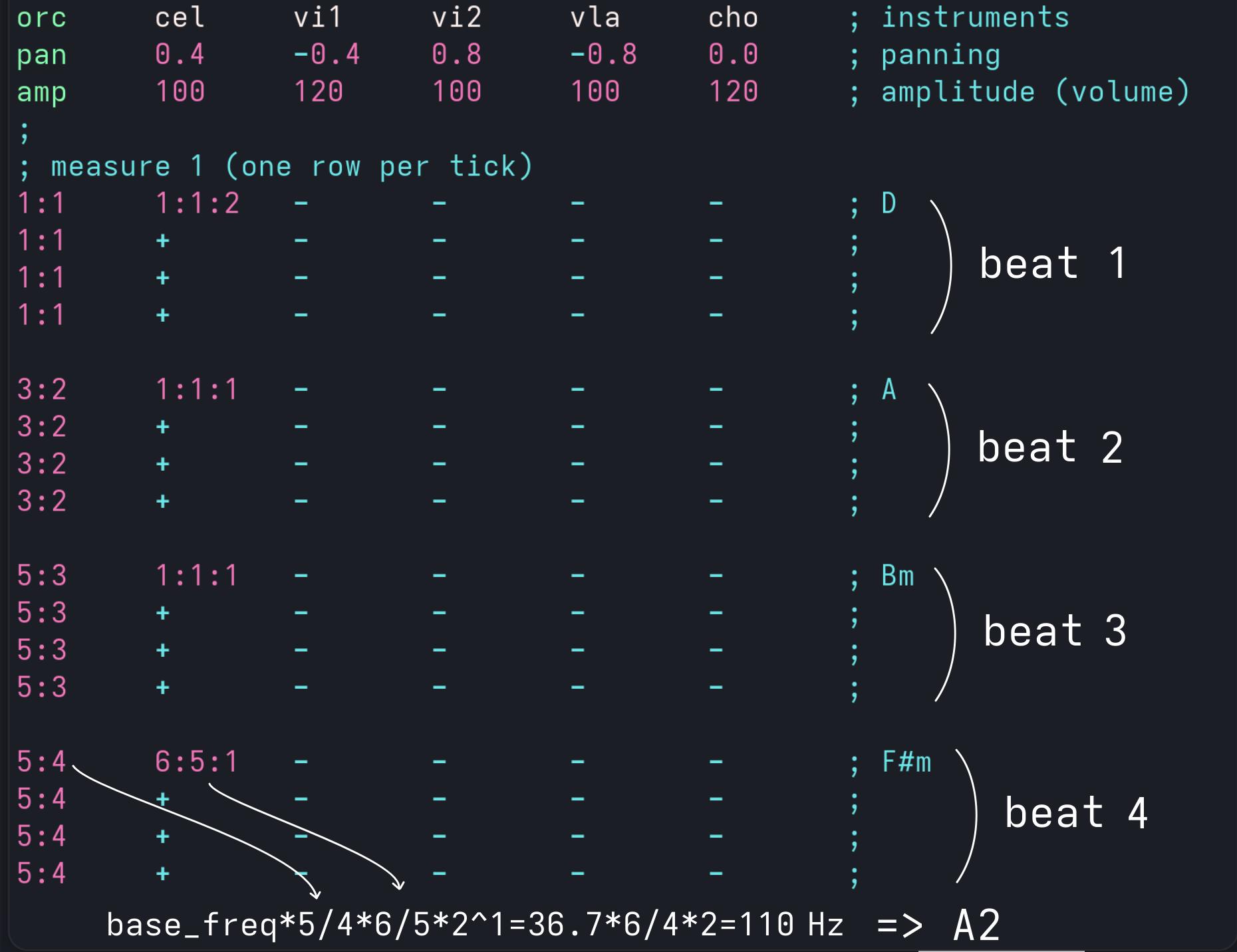Click the 'vla' instrument column header

click(x=595, y=18)
